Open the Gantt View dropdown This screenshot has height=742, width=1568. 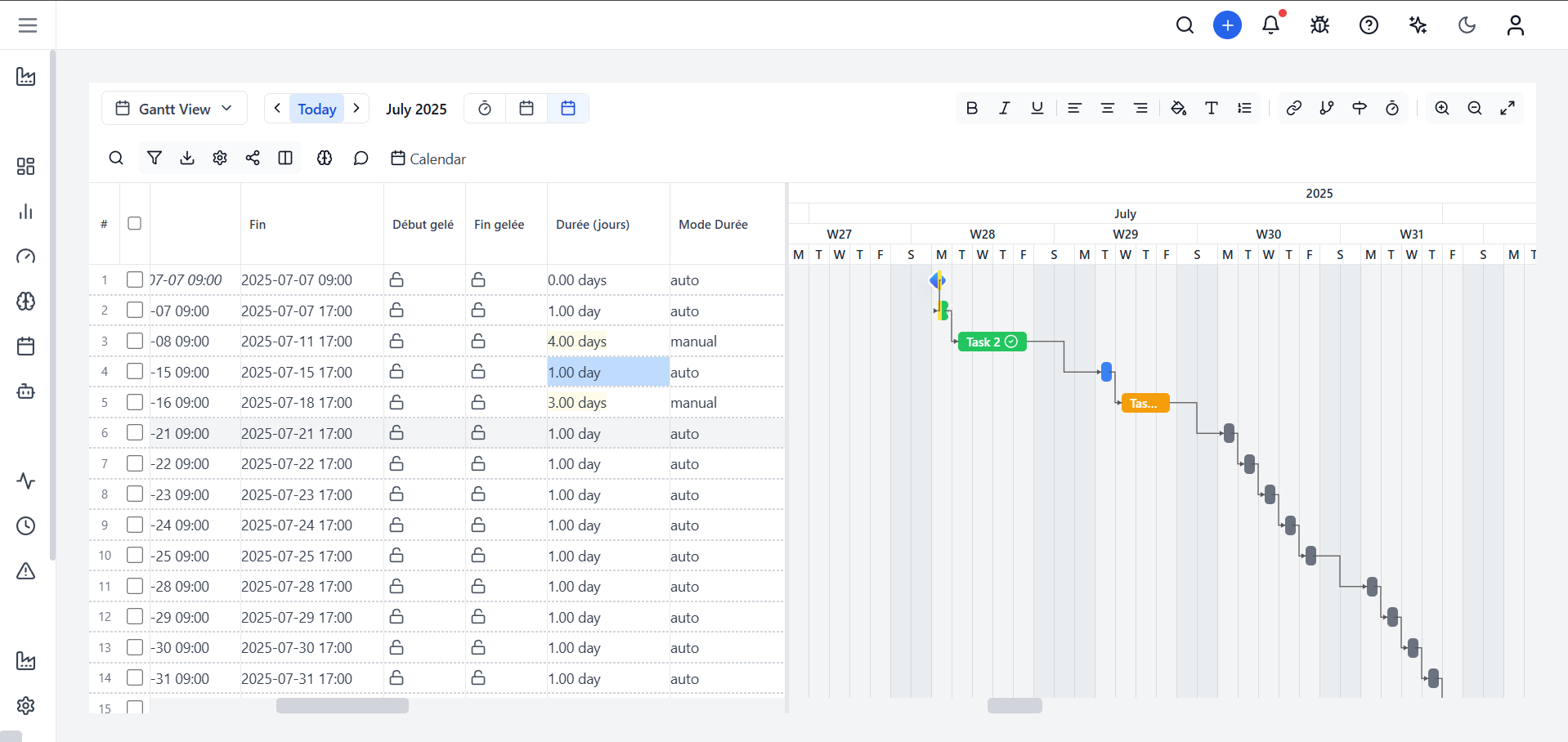[174, 109]
